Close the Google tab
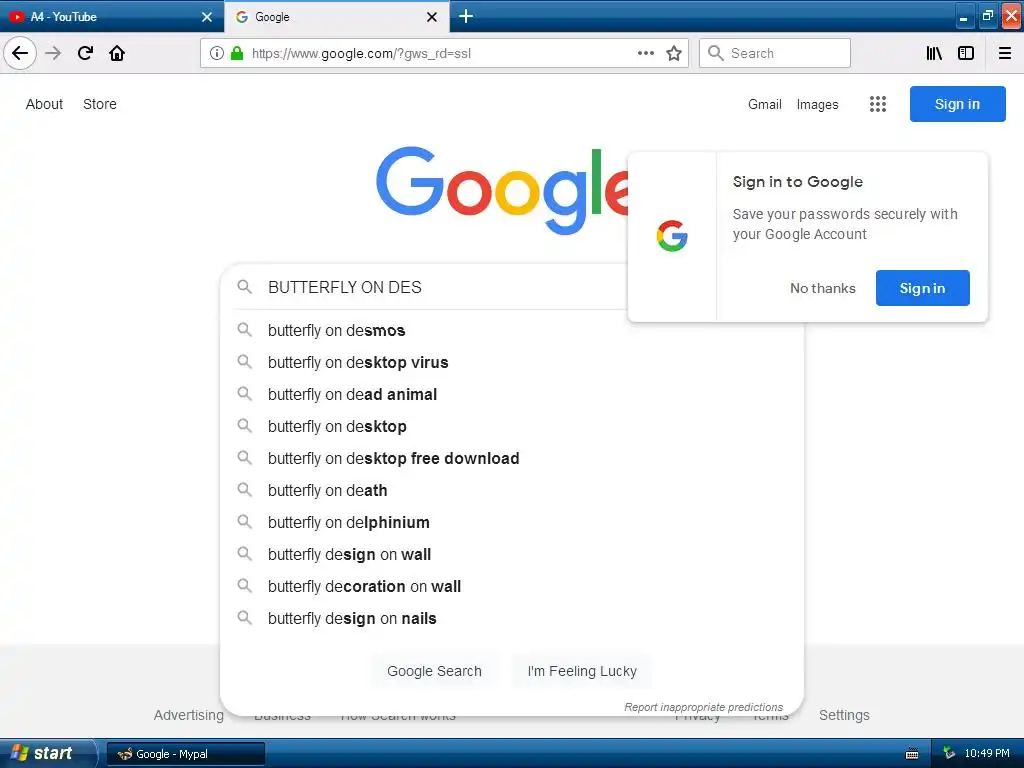The image size is (1024, 768). tap(432, 17)
